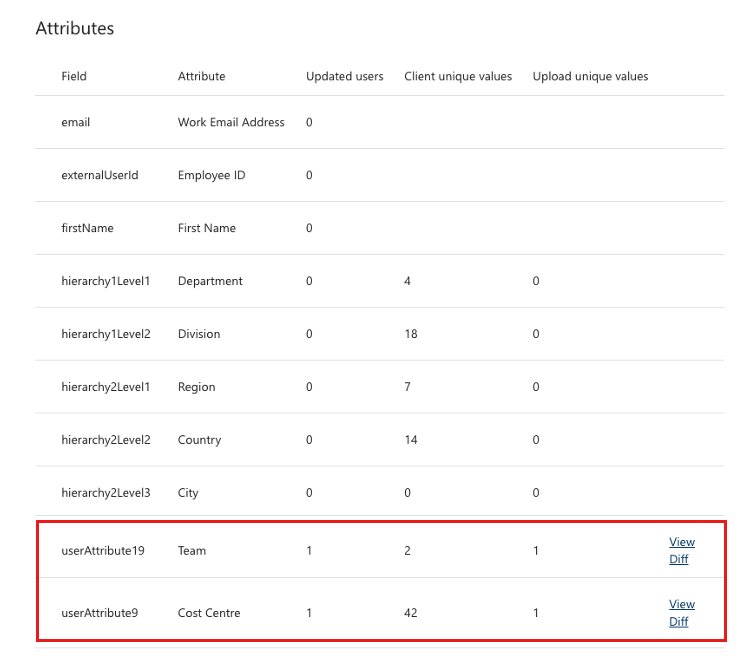
Task: Select the Upload unique values header
Action: pyautogui.click(x=590, y=76)
